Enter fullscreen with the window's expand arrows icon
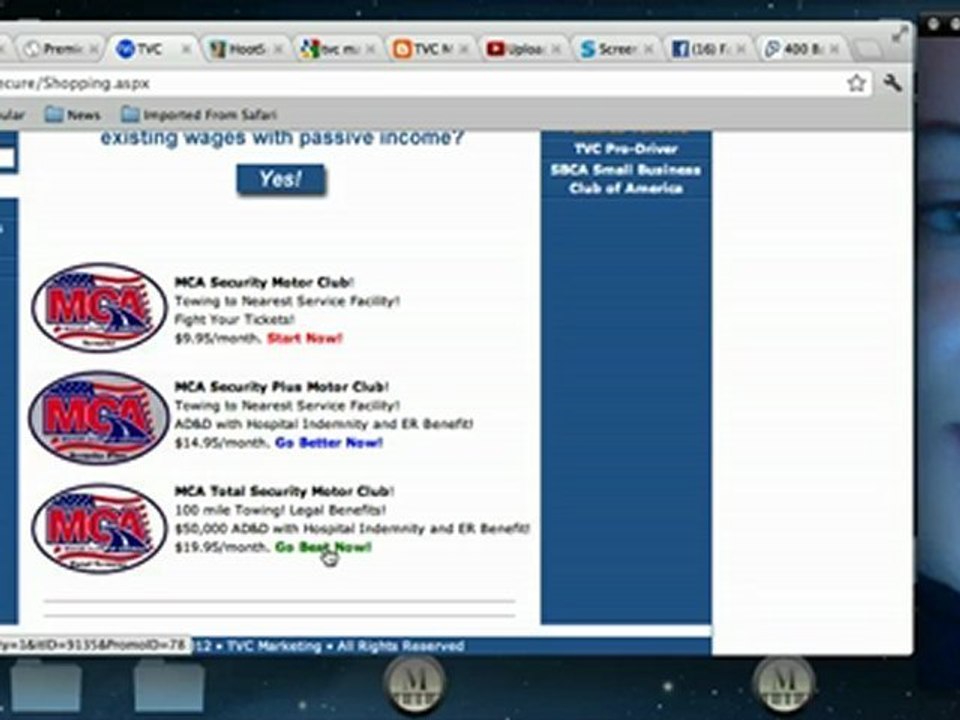The width and height of the screenshot is (960, 720). point(900,34)
